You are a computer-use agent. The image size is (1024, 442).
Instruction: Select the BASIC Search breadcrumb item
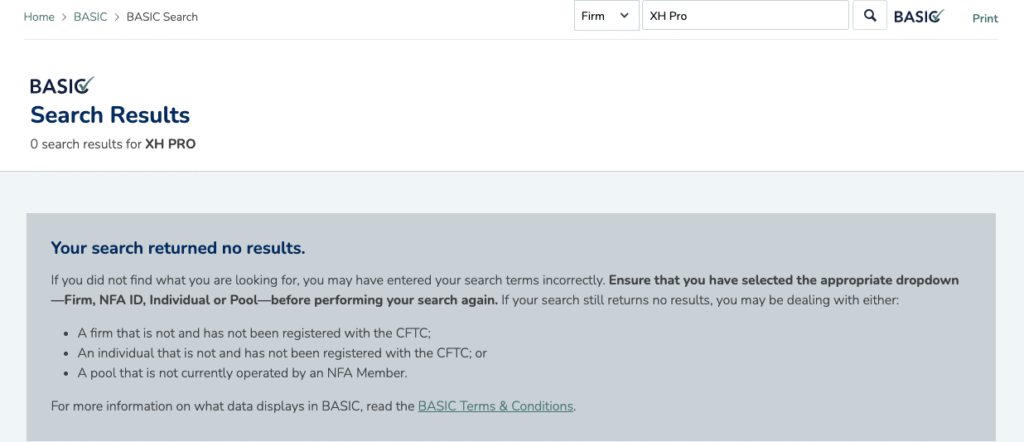162,17
